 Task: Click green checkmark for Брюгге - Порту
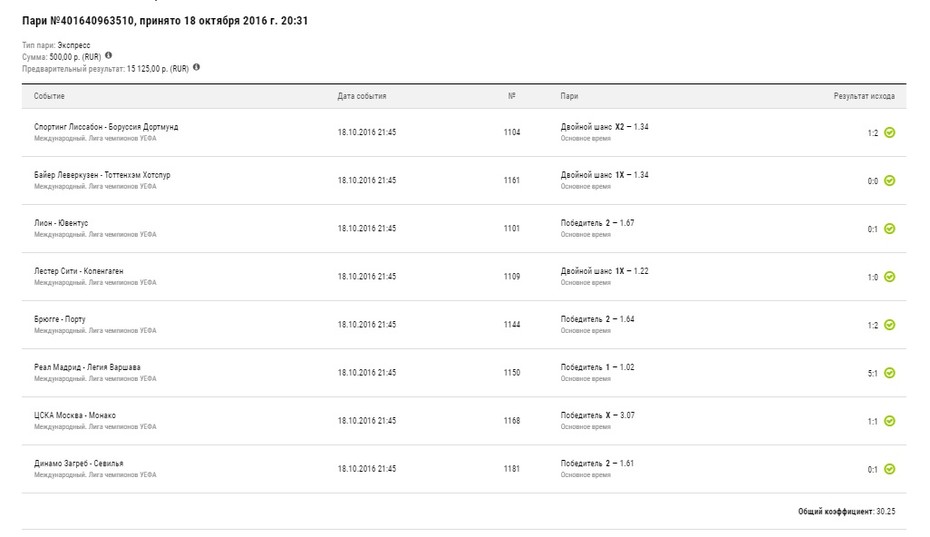click(889, 325)
